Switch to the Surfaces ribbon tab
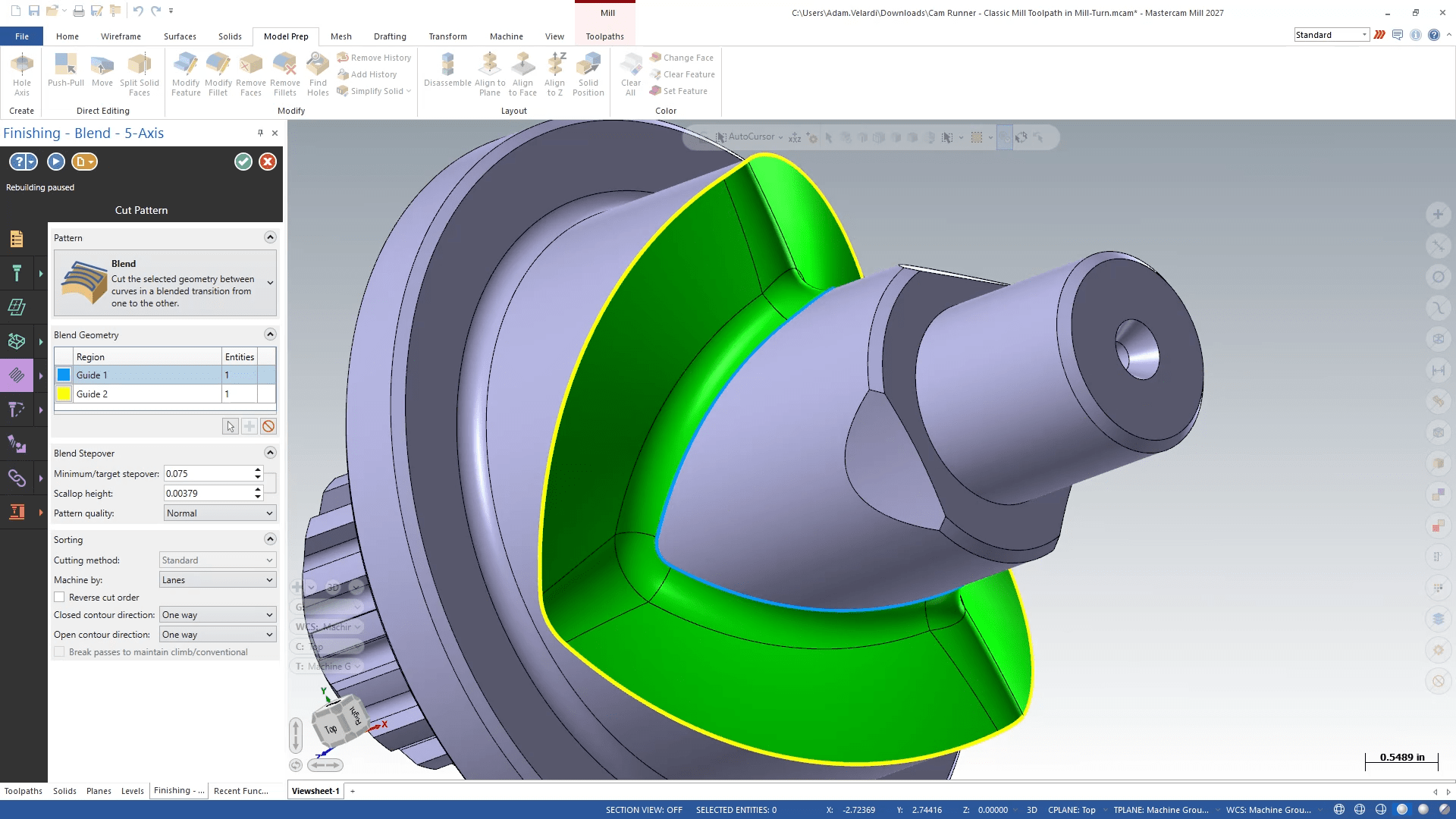Image resolution: width=1456 pixels, height=819 pixels. [180, 36]
